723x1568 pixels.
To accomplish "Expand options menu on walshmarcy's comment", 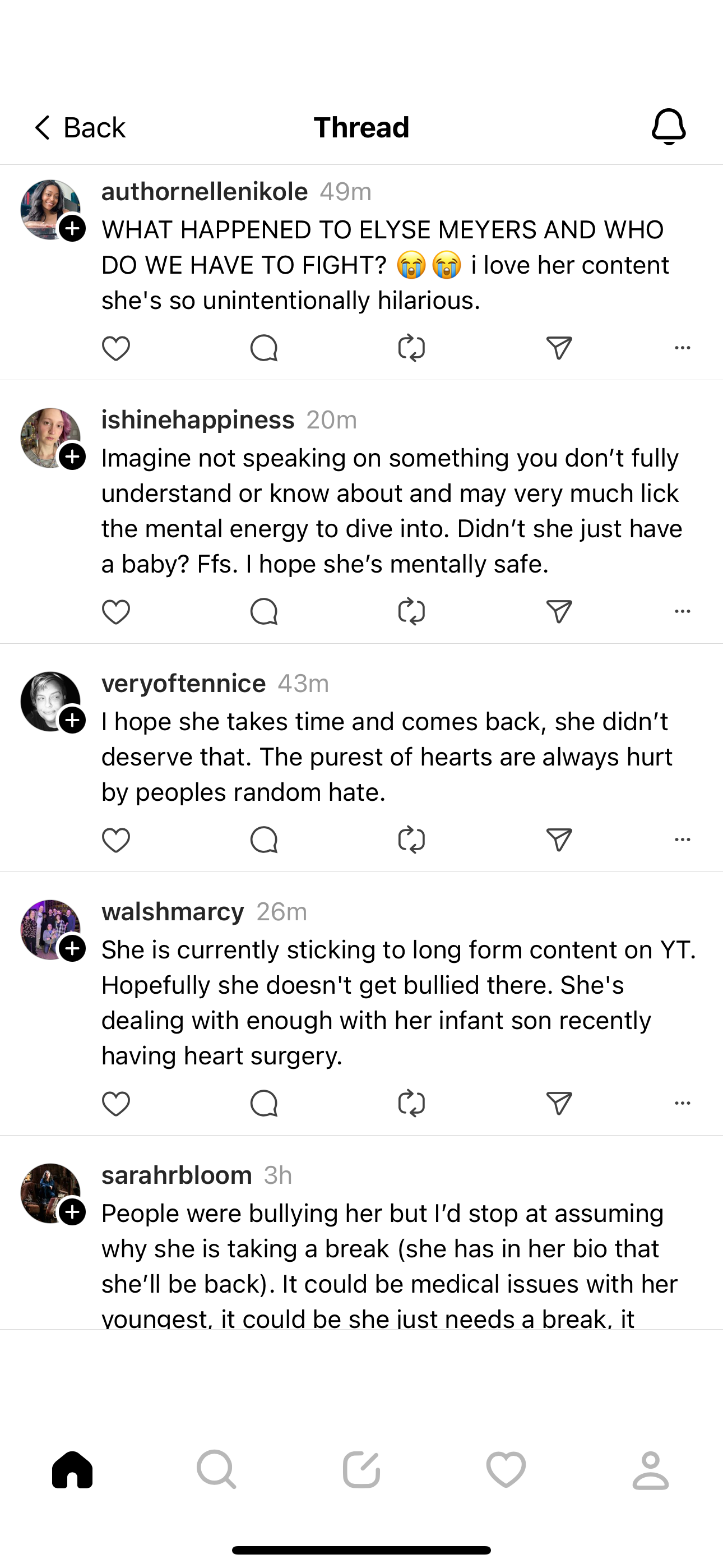I will tap(682, 1103).
